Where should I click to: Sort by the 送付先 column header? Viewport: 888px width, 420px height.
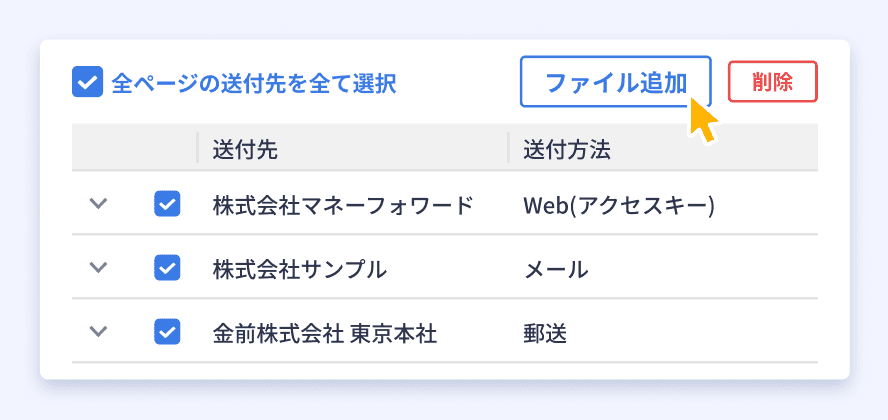(245, 149)
